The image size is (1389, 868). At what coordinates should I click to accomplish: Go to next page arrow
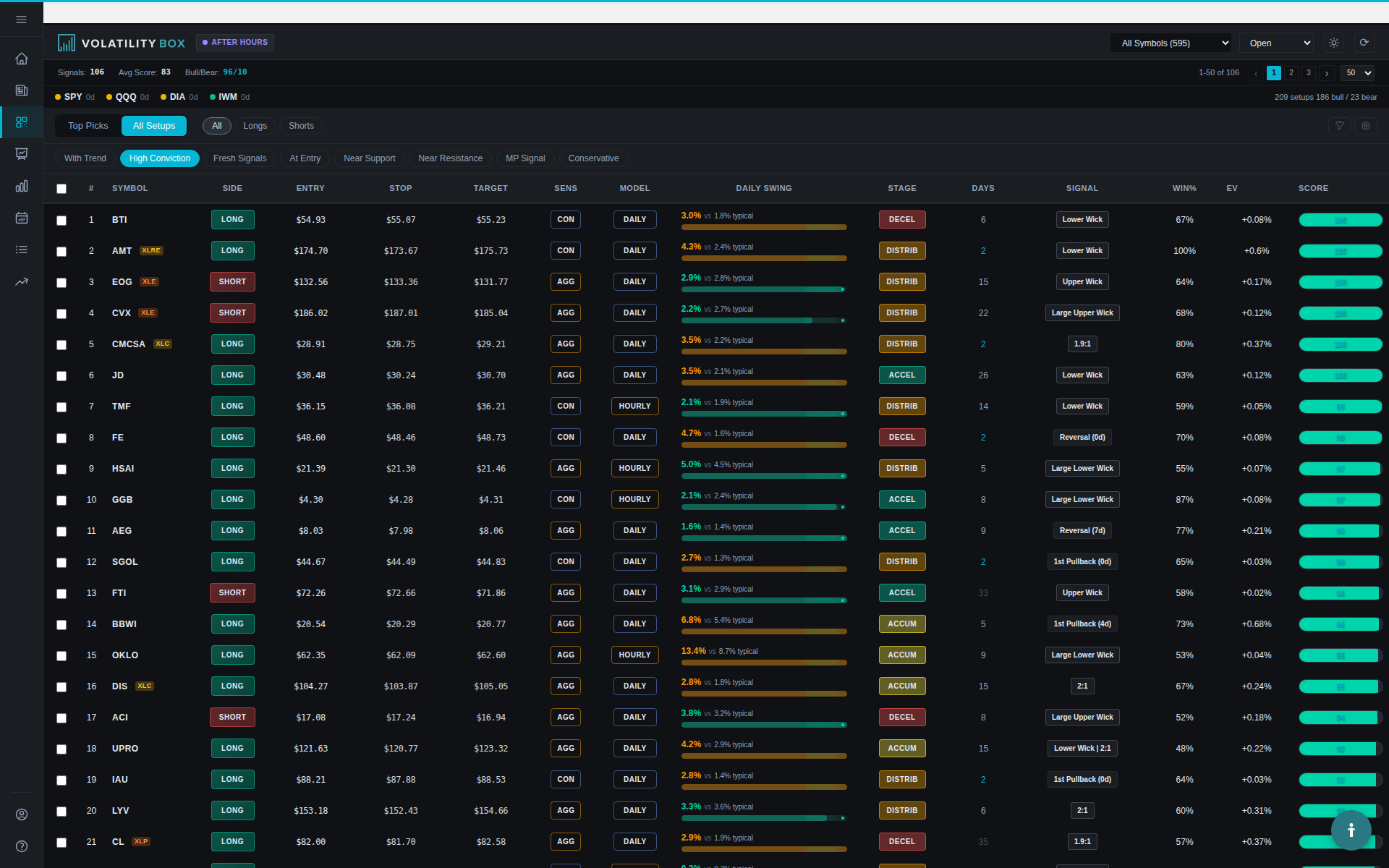tap(1327, 73)
